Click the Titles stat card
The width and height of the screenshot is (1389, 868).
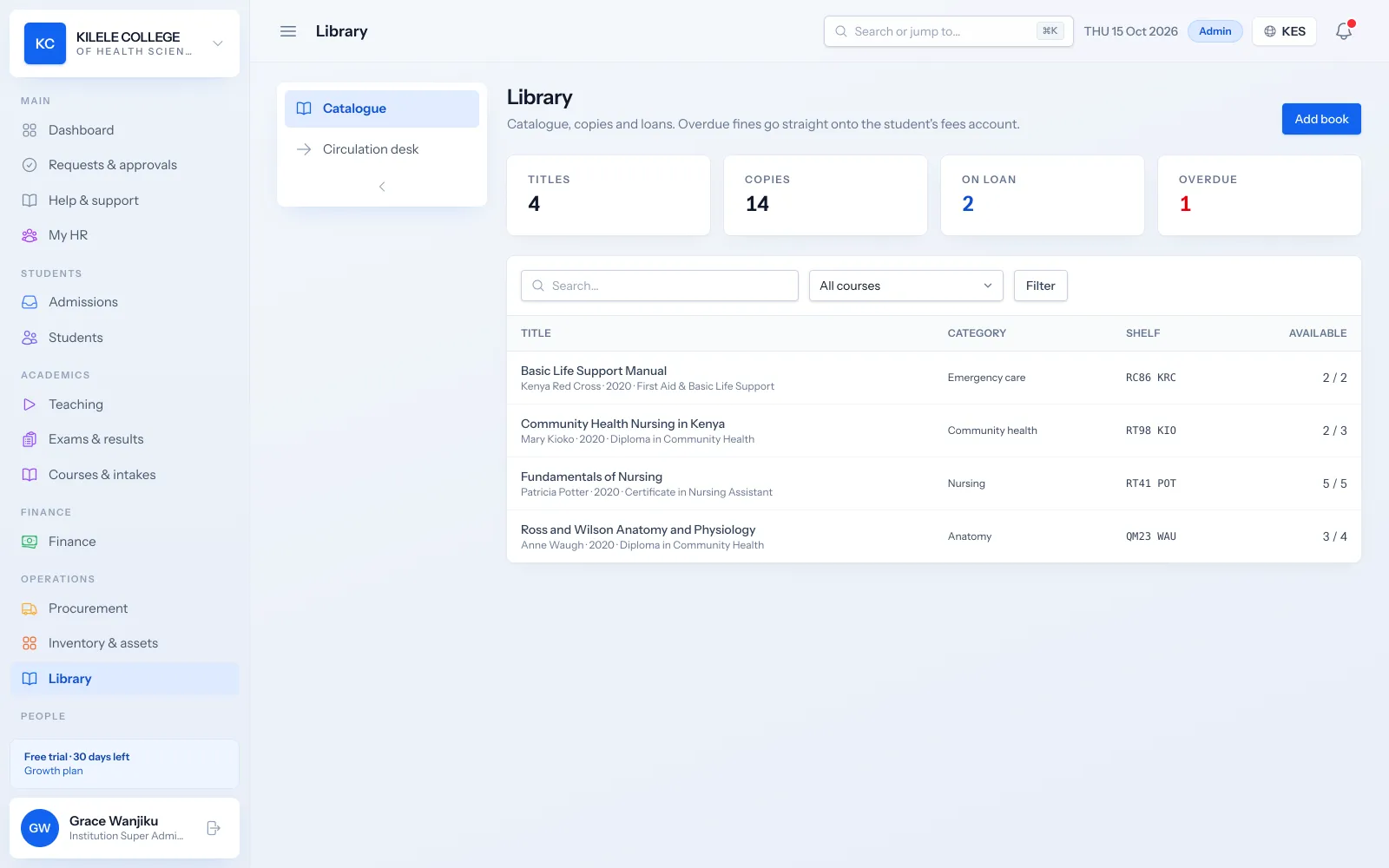click(609, 195)
